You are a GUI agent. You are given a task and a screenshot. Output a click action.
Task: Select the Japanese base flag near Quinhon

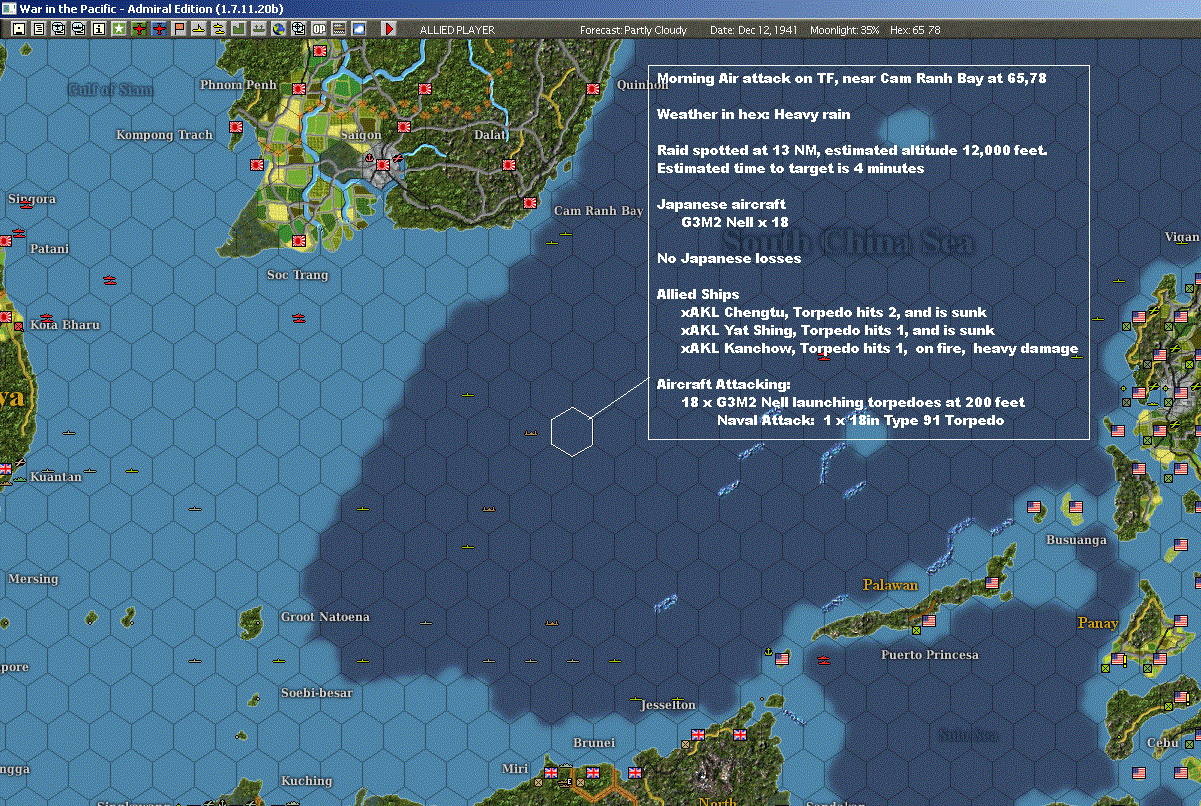click(x=593, y=89)
